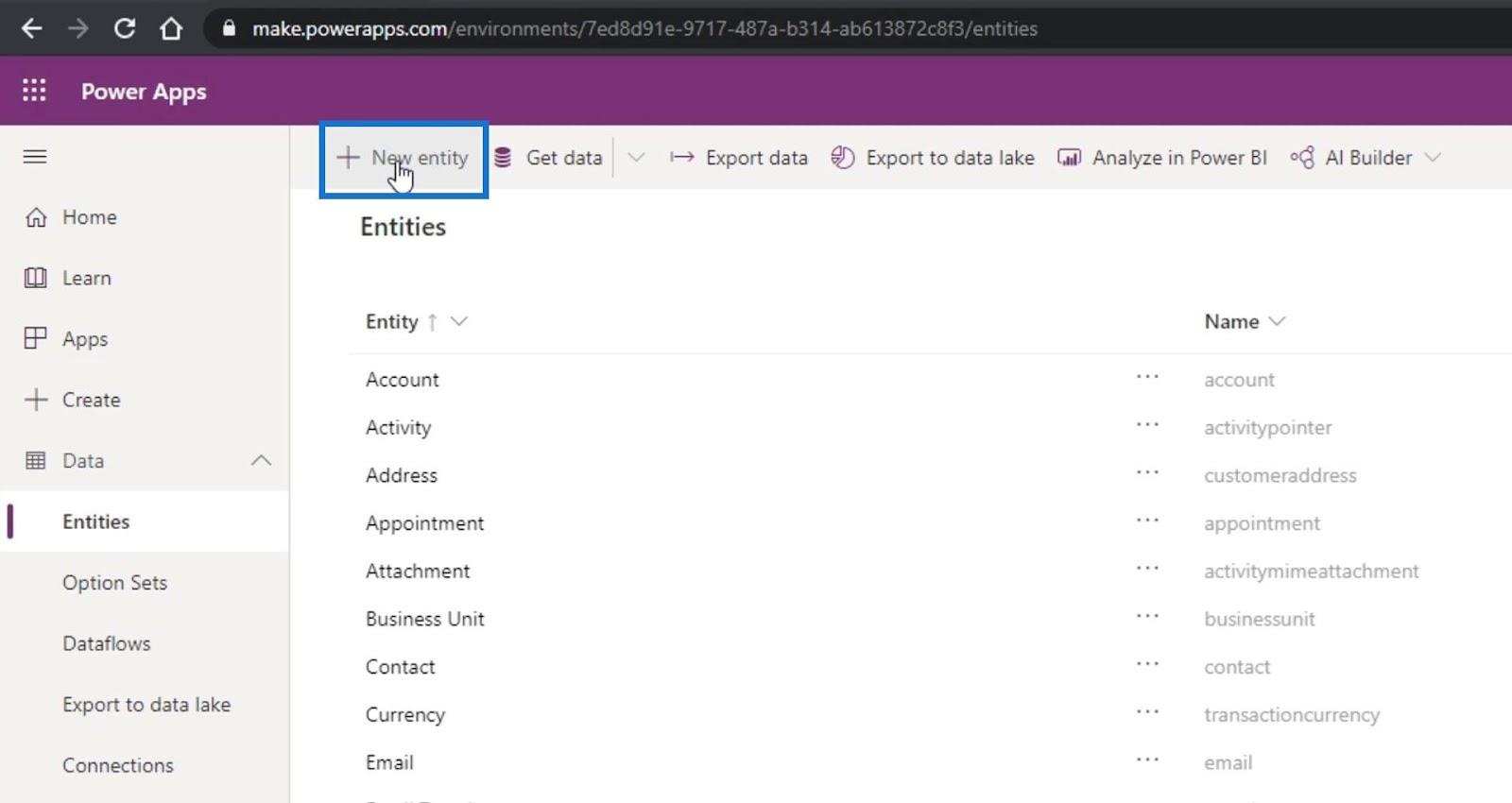Create a New entity
This screenshot has height=803, width=1512.
[x=404, y=159]
